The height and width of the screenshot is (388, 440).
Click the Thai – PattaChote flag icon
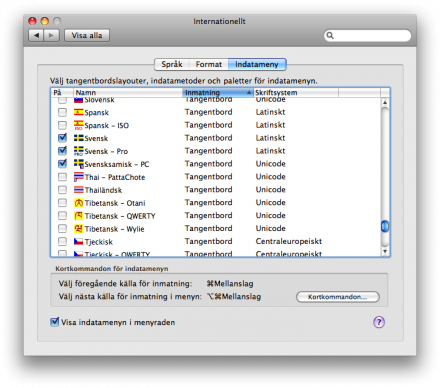[79, 177]
